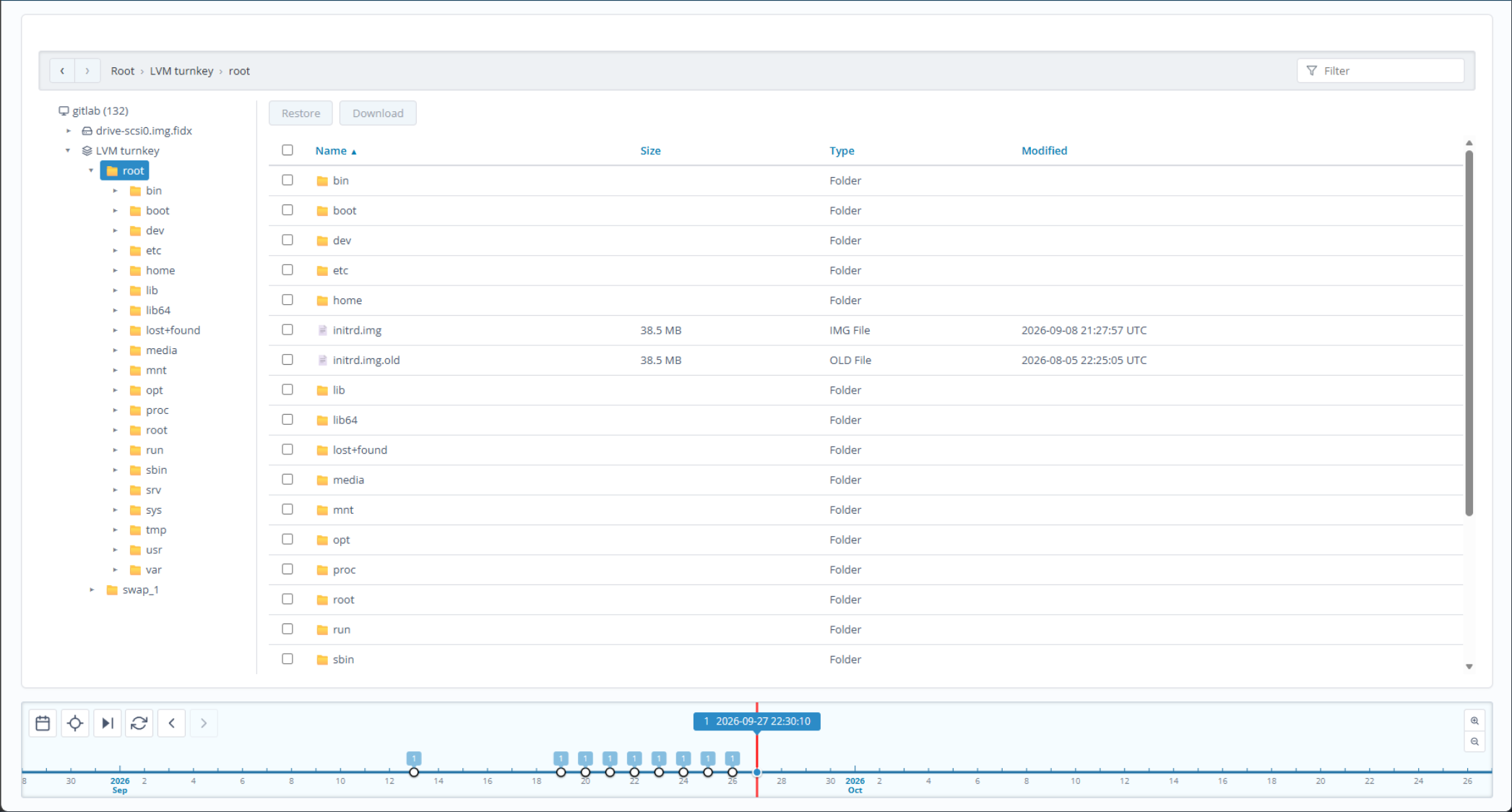Expand the drive-scsi0.img.fidx tree node

(x=69, y=131)
